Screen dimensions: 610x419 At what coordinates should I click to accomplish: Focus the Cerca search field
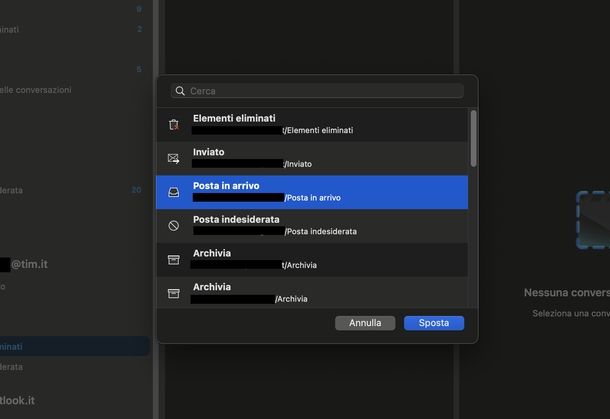(322, 91)
